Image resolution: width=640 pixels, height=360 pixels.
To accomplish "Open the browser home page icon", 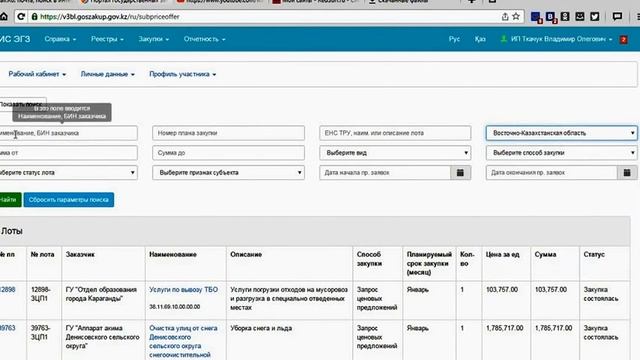I will coord(4,17).
